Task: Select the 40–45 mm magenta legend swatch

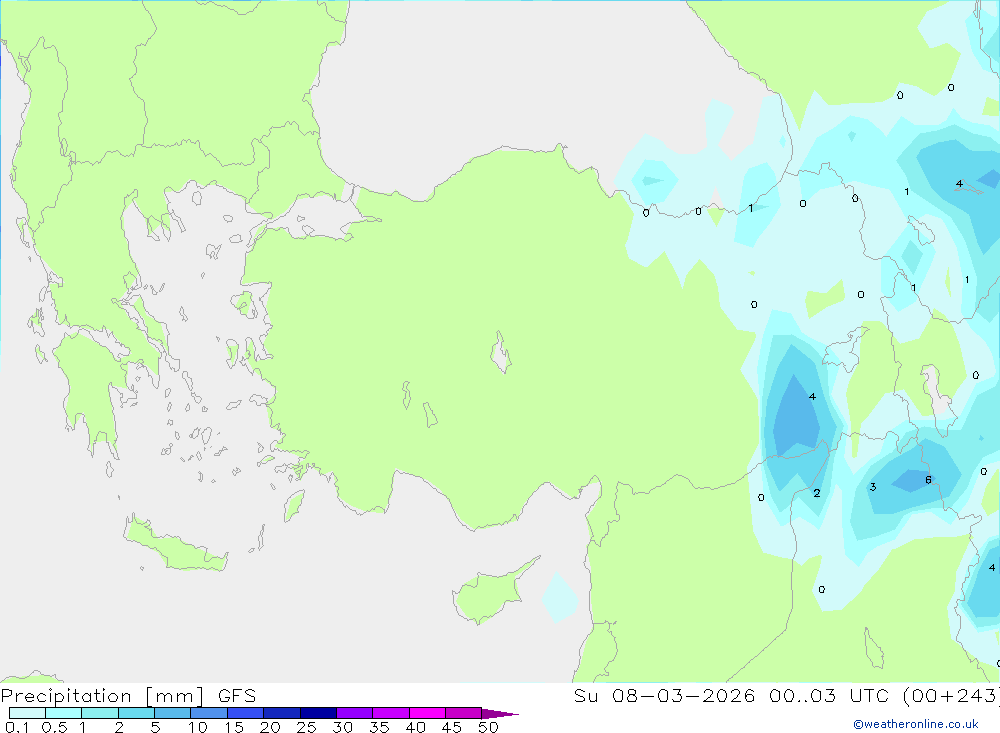Action: pos(427,713)
